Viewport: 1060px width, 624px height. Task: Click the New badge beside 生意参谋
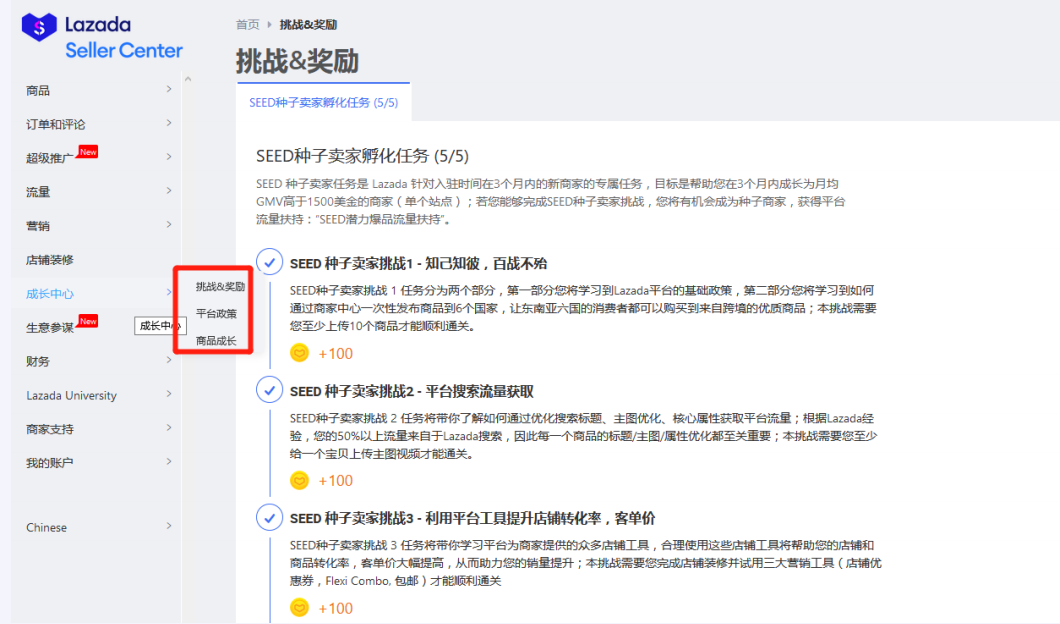[88, 320]
